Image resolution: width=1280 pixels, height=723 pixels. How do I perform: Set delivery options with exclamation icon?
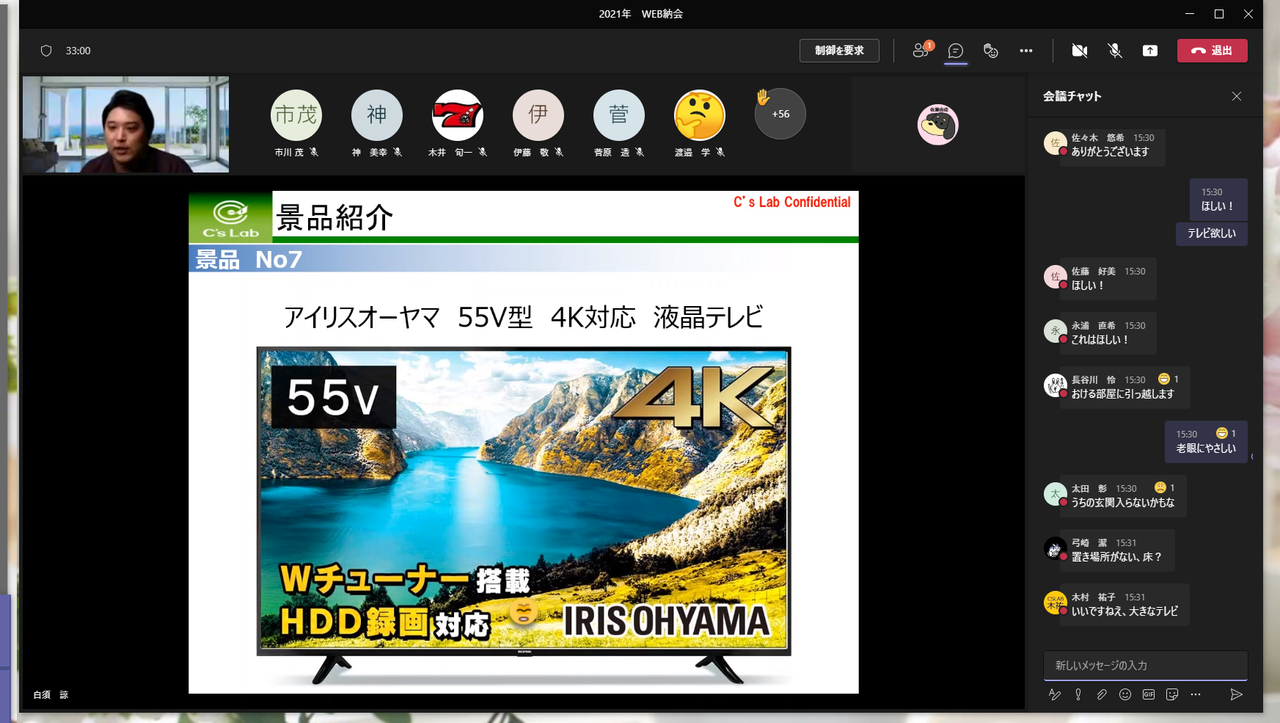[1078, 694]
